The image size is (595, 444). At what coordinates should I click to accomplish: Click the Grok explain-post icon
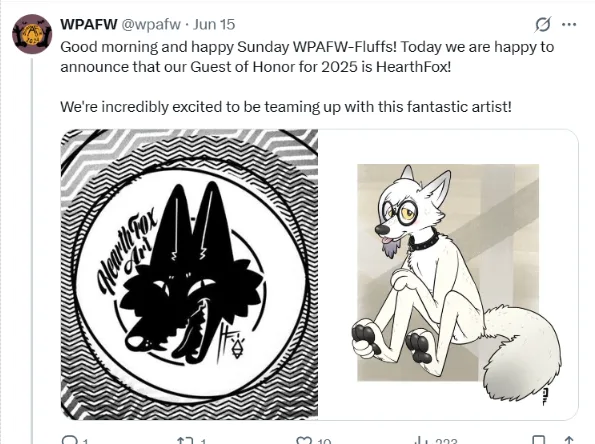coord(543,25)
